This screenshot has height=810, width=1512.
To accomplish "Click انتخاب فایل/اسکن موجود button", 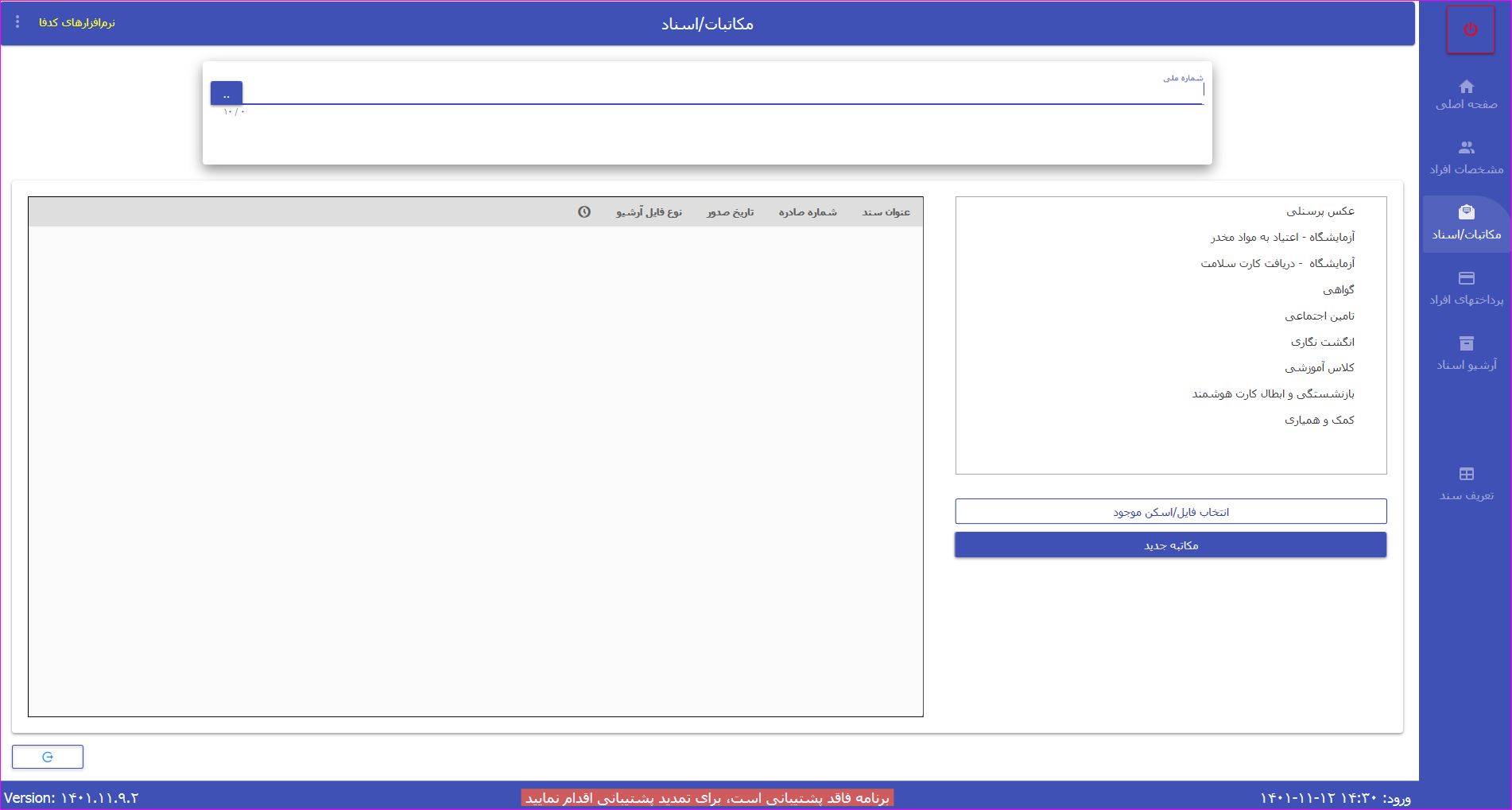I will [1170, 512].
